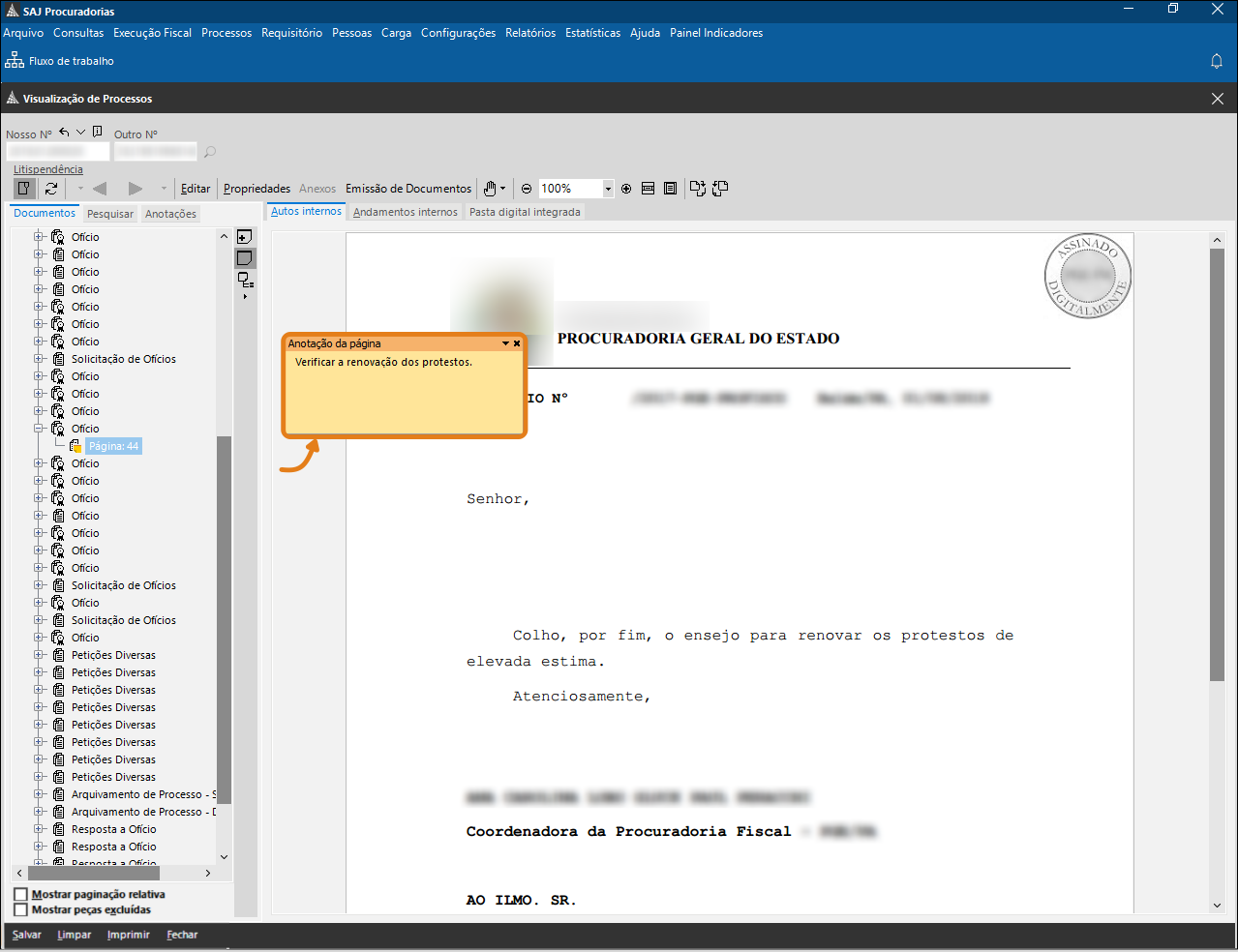
Task: Select the fit page width icon
Action: 649,189
